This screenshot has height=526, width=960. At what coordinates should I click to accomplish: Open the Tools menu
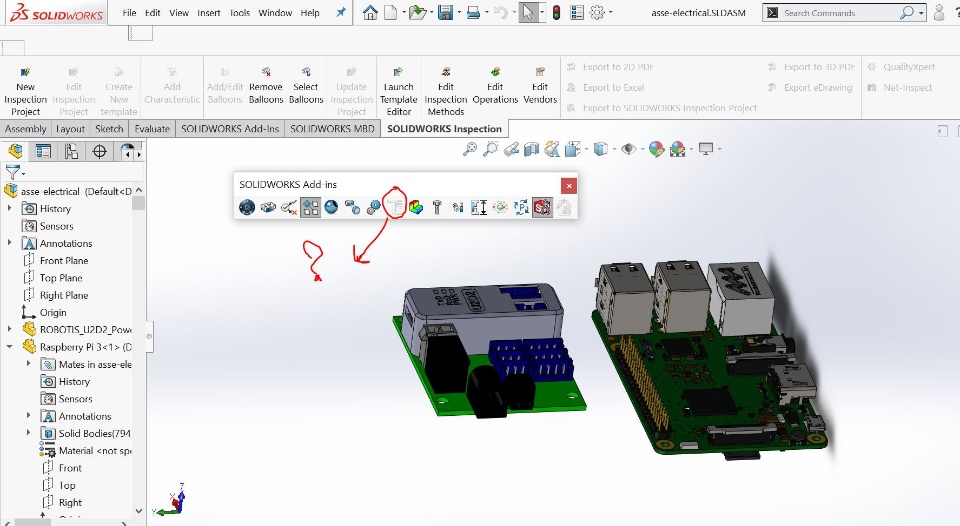(x=239, y=12)
